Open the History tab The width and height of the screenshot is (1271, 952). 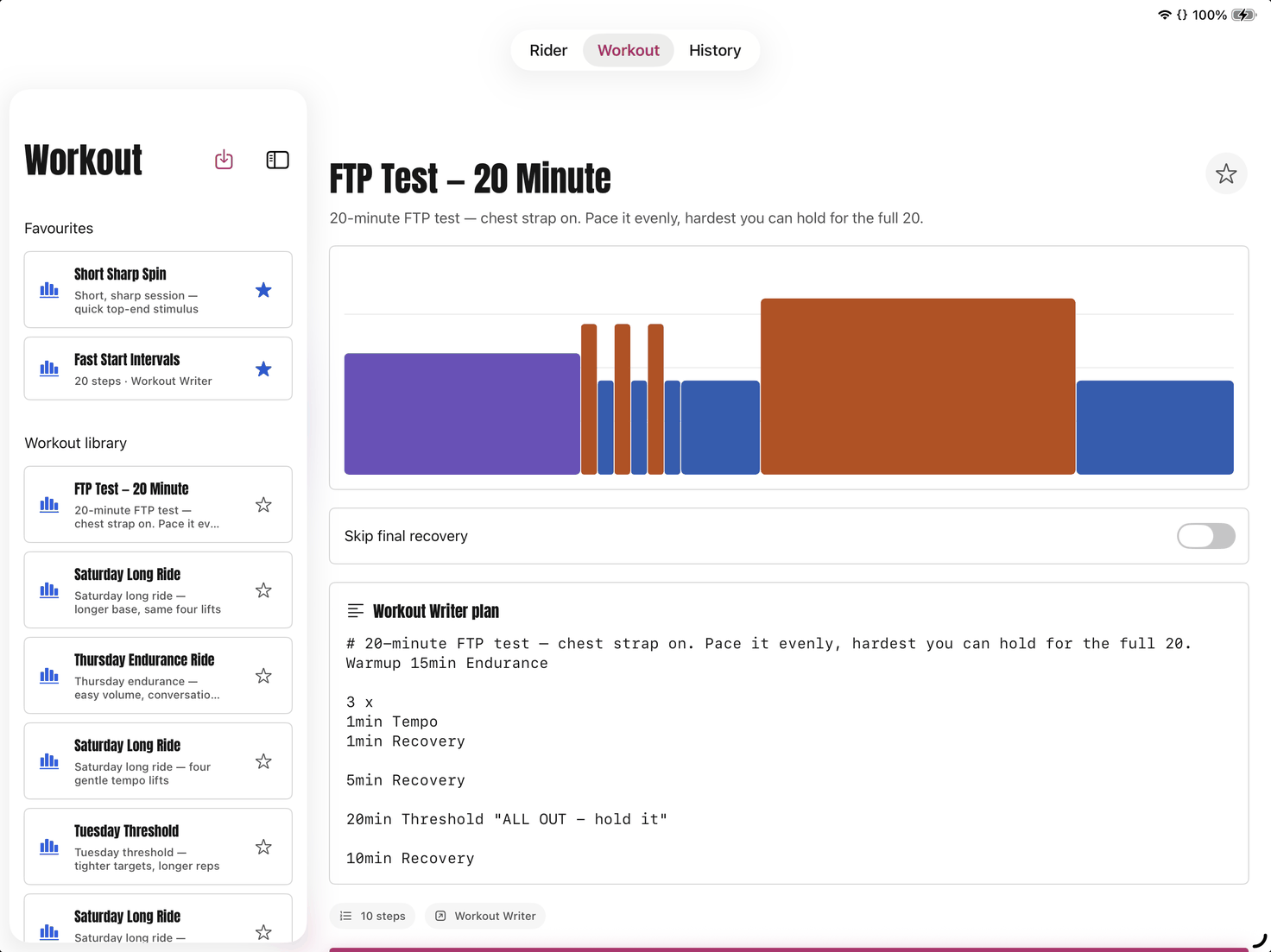click(715, 50)
